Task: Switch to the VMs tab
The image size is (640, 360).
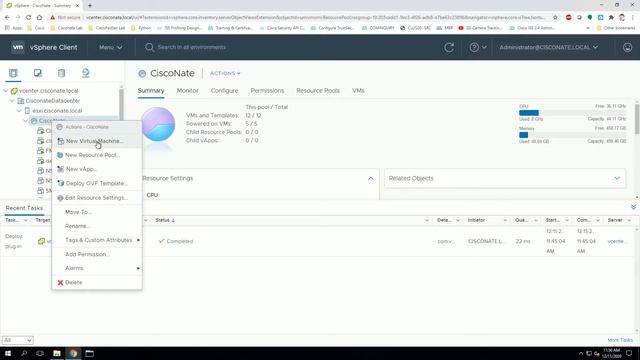Action: [x=358, y=91]
